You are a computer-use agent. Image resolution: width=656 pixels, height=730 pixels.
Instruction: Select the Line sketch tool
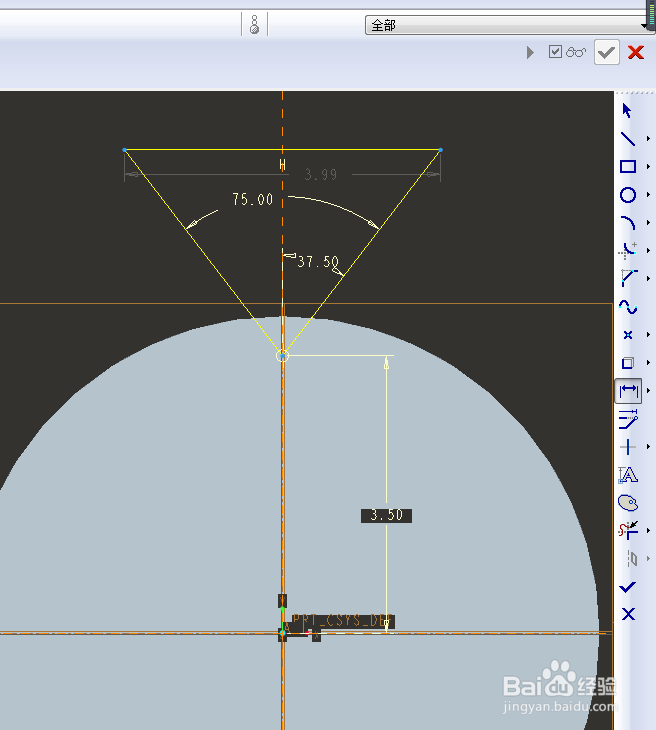pyautogui.click(x=628, y=139)
